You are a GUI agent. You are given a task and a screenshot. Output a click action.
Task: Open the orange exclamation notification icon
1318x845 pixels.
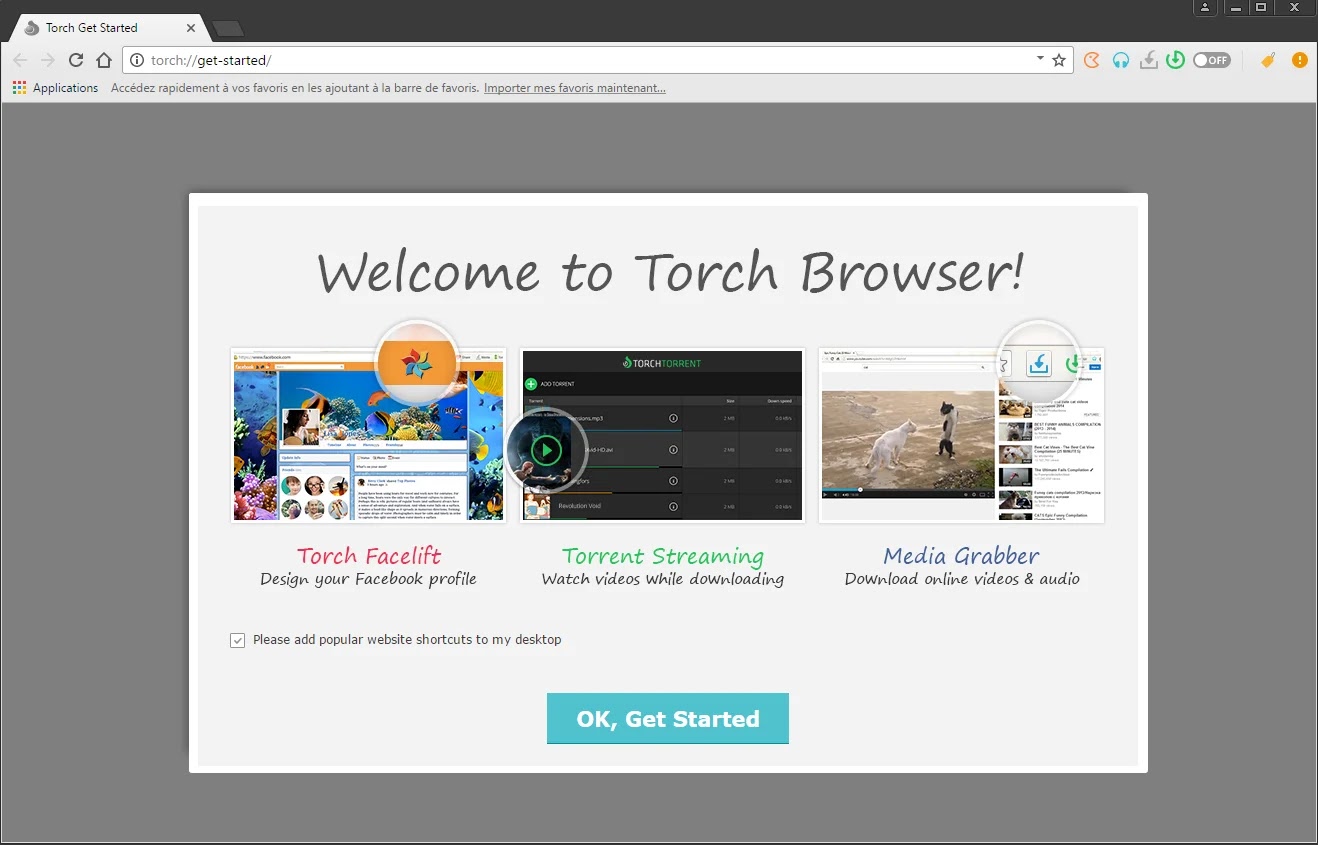pyautogui.click(x=1299, y=60)
